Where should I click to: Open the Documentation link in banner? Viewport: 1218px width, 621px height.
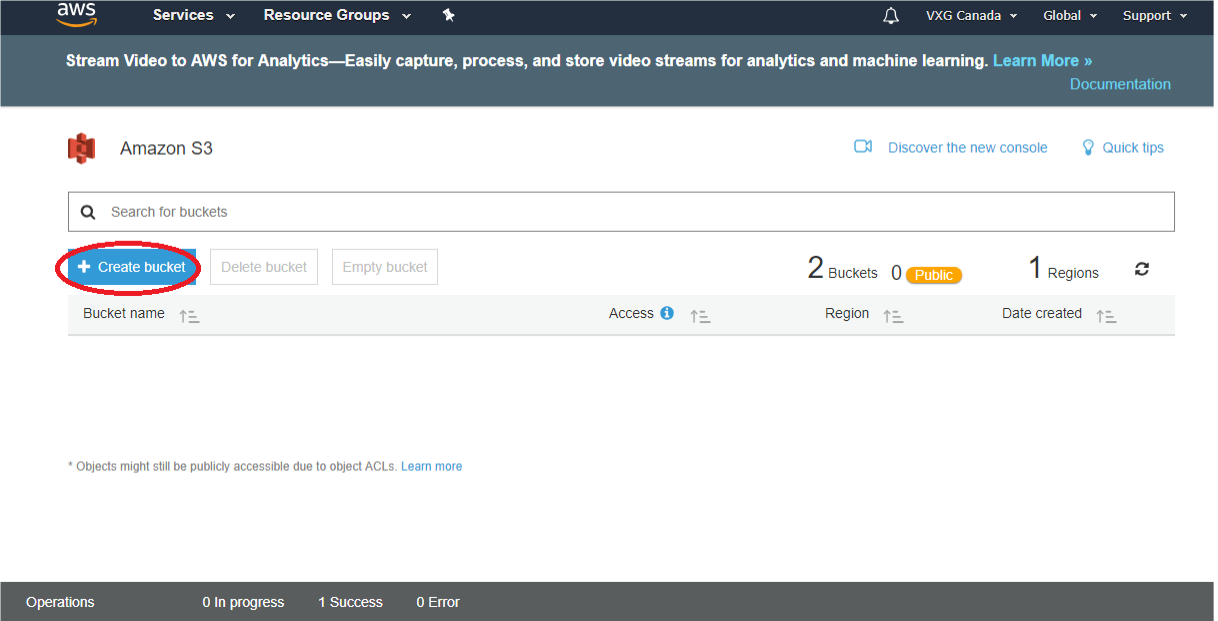click(x=1119, y=84)
